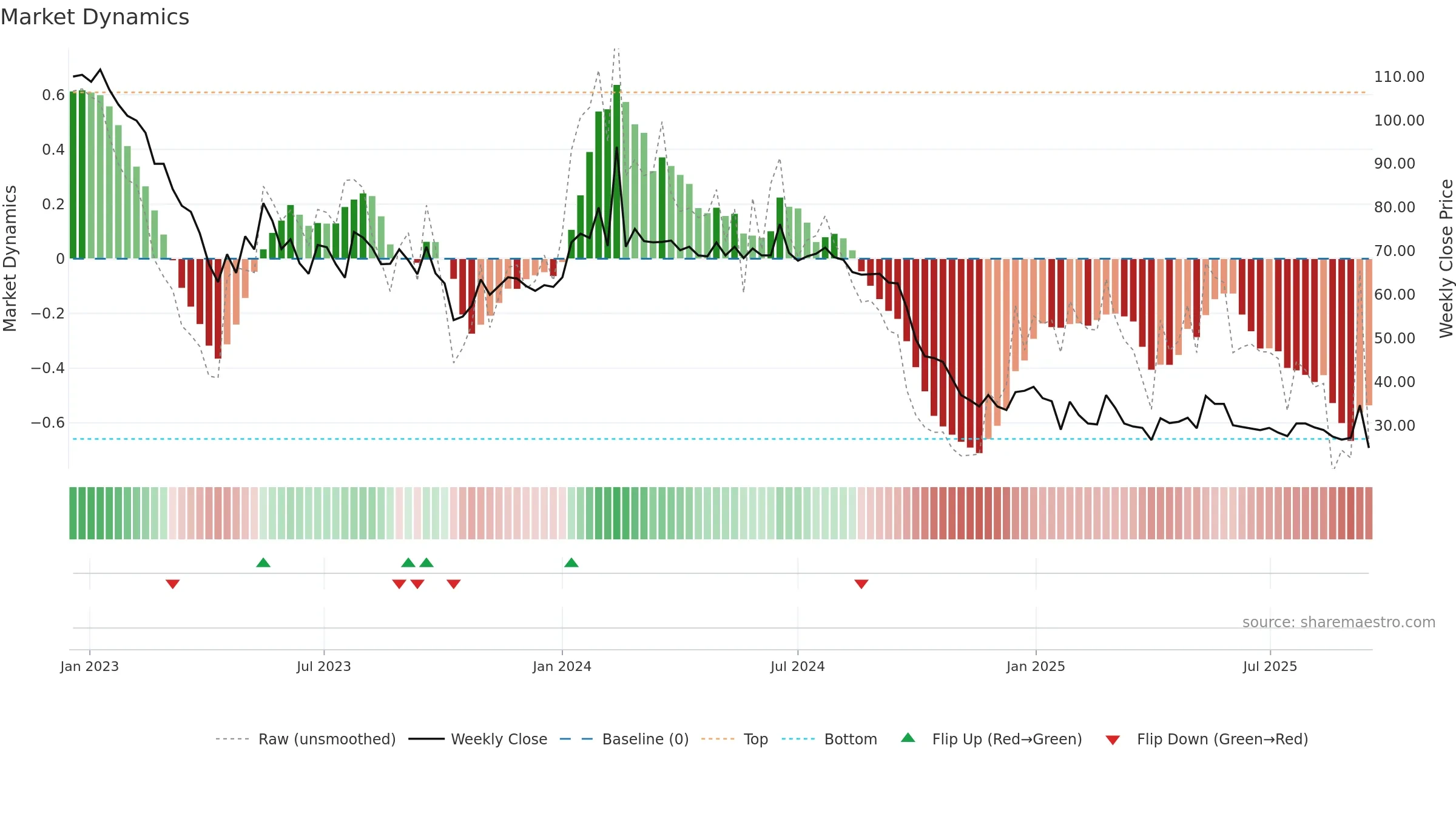
Task: Click the 40.00 price axis tick
Action: coord(1395,382)
